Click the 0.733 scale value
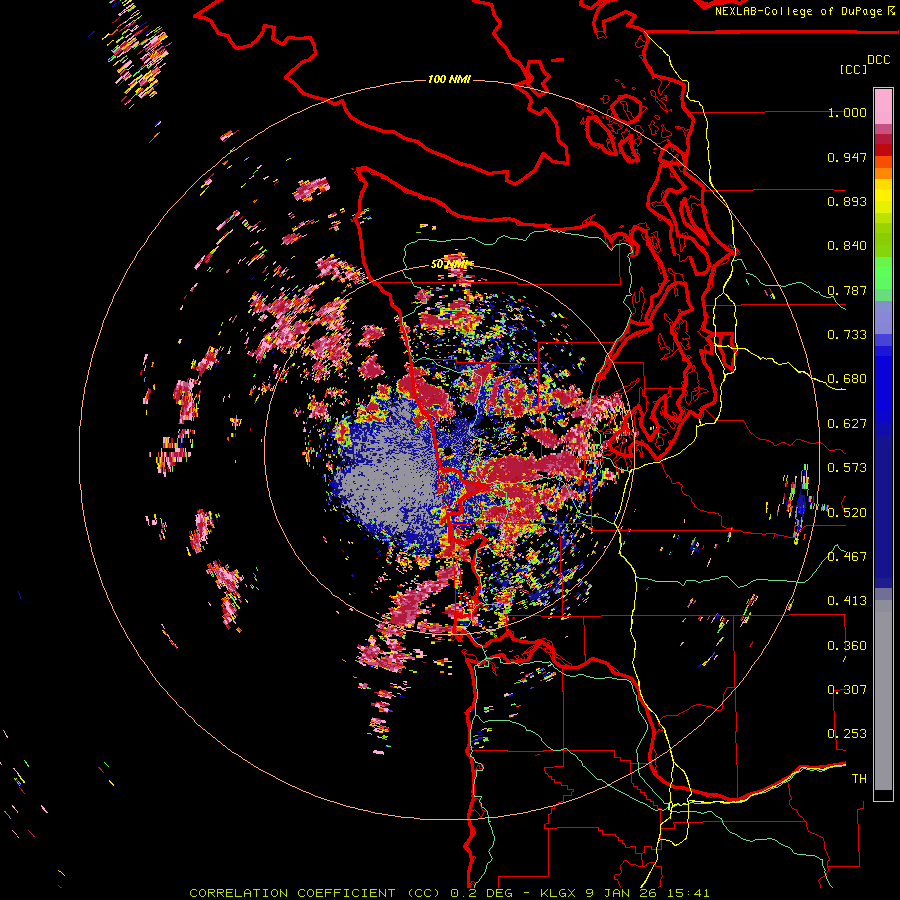The image size is (900, 900). [x=847, y=335]
